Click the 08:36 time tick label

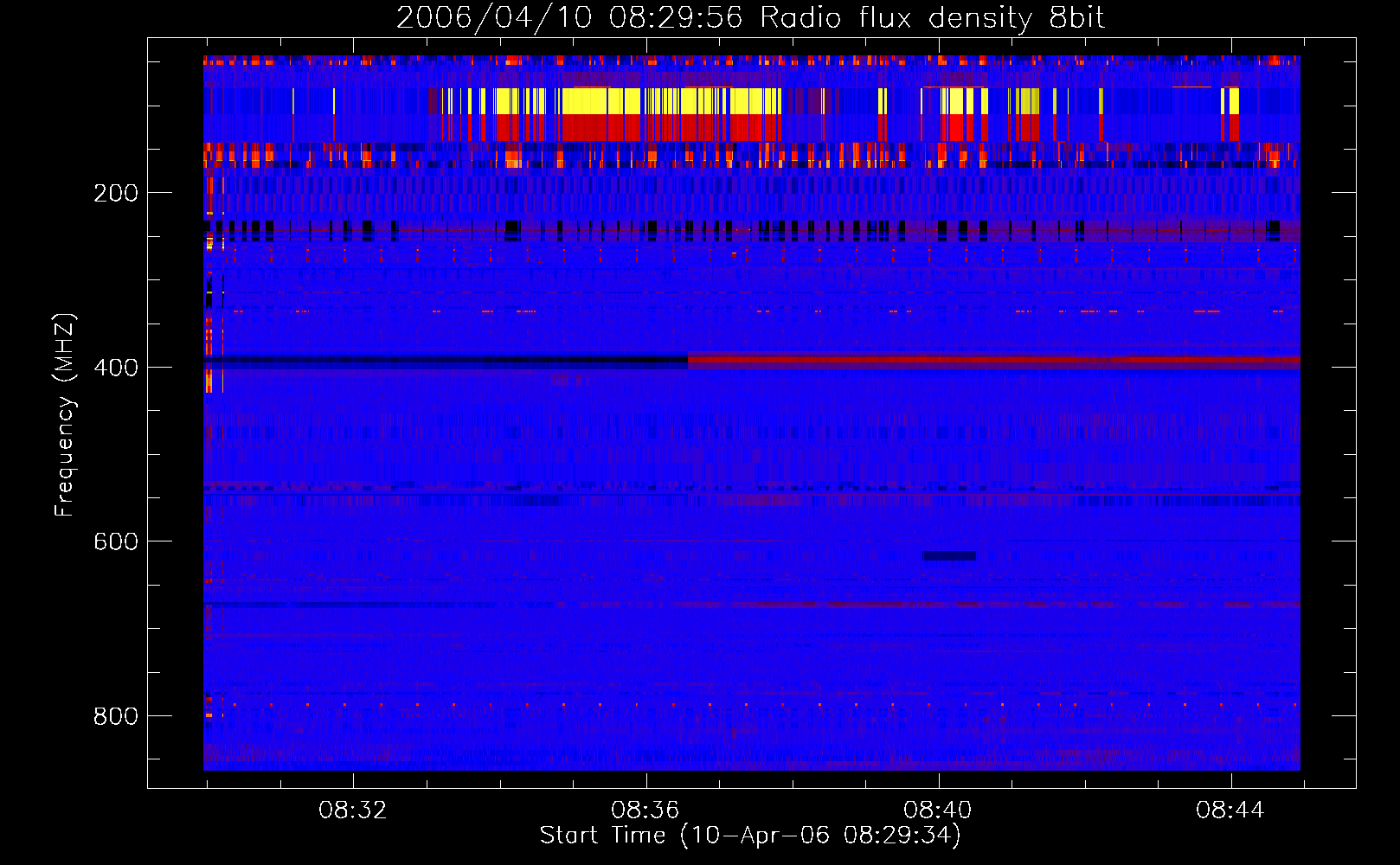645,811
